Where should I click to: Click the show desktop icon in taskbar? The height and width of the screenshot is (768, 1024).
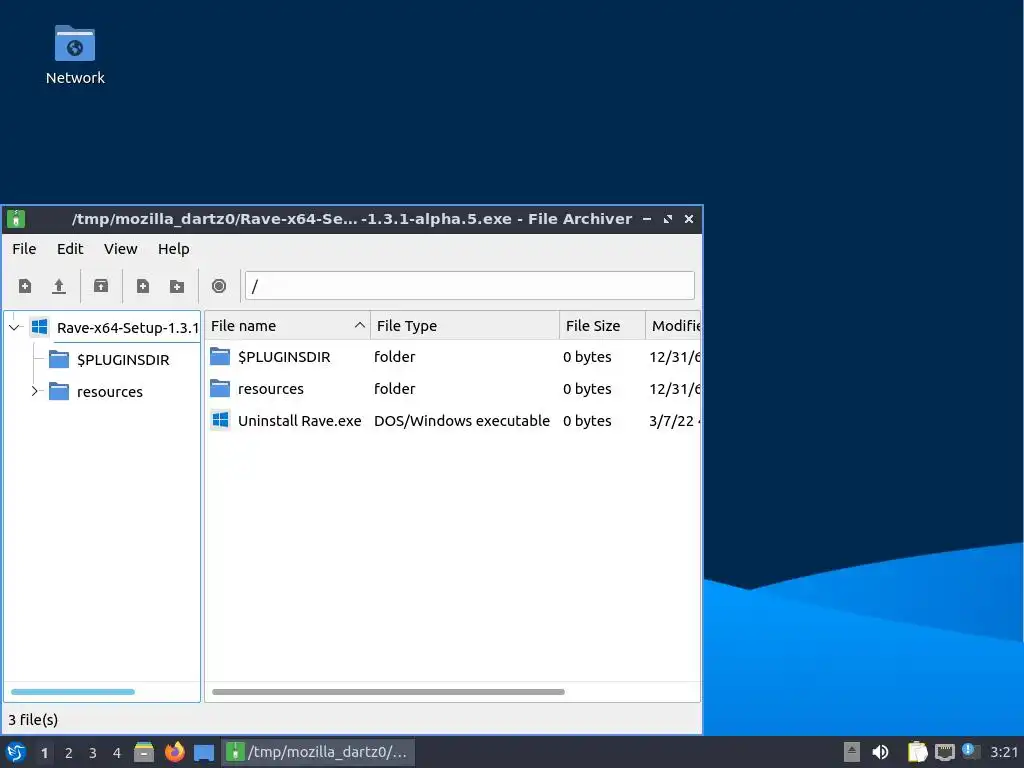point(204,752)
